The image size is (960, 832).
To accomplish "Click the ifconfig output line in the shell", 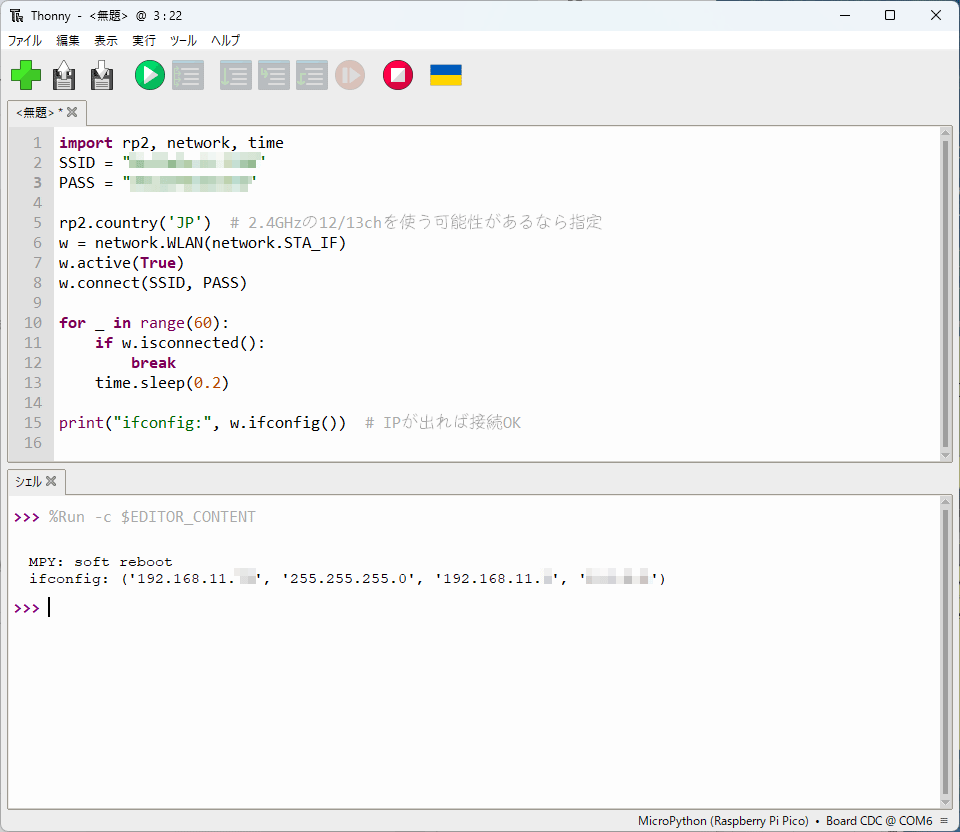I will point(347,579).
